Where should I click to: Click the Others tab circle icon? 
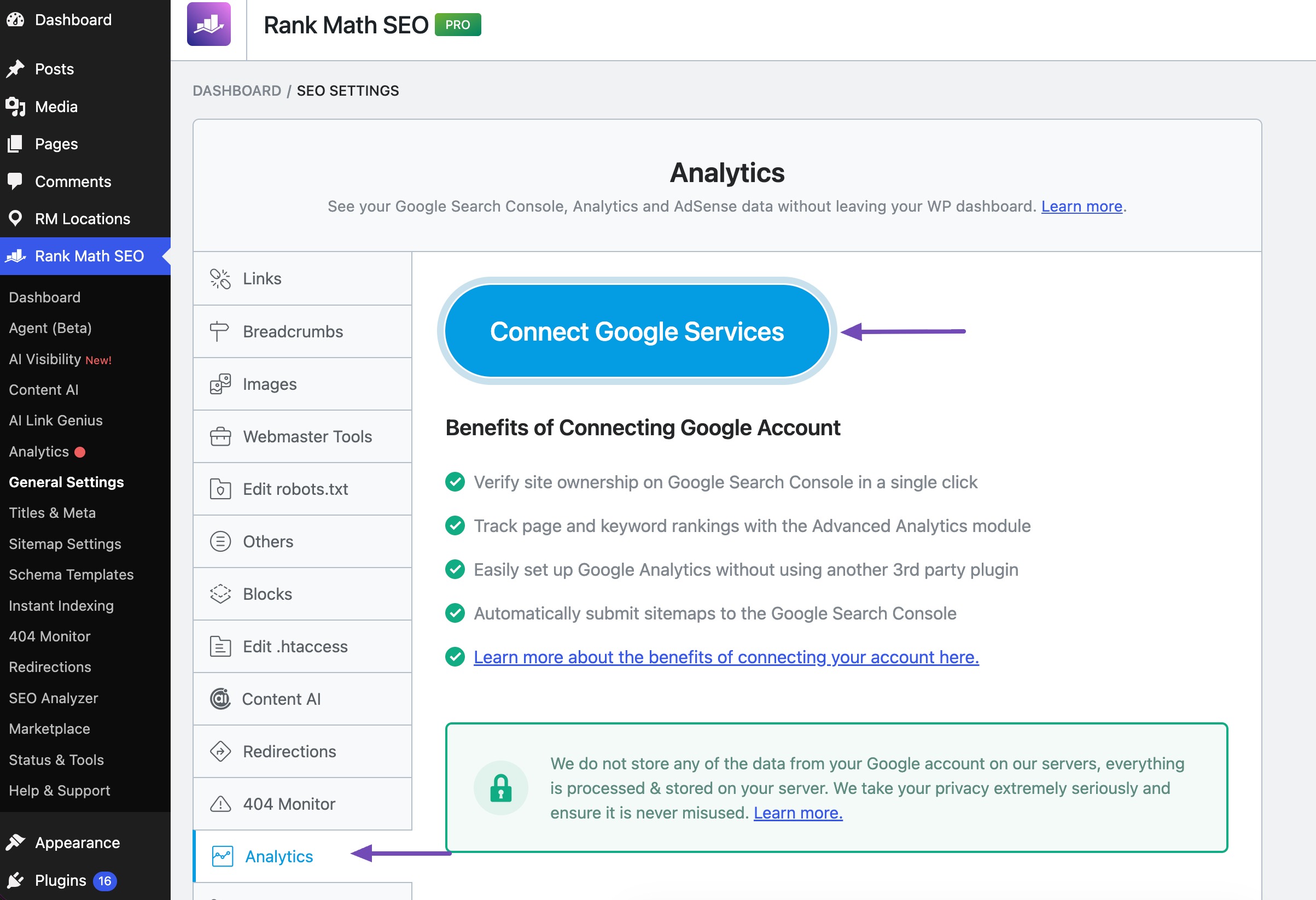pos(220,542)
